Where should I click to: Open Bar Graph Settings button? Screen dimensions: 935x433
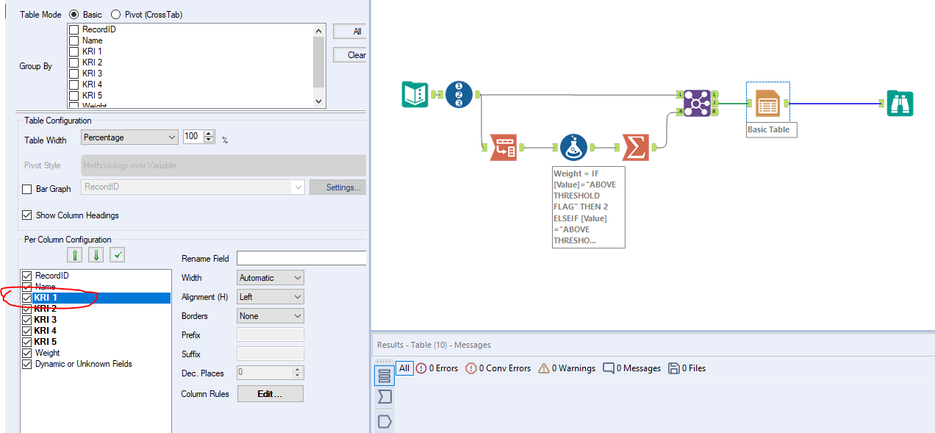pyautogui.click(x=338, y=188)
